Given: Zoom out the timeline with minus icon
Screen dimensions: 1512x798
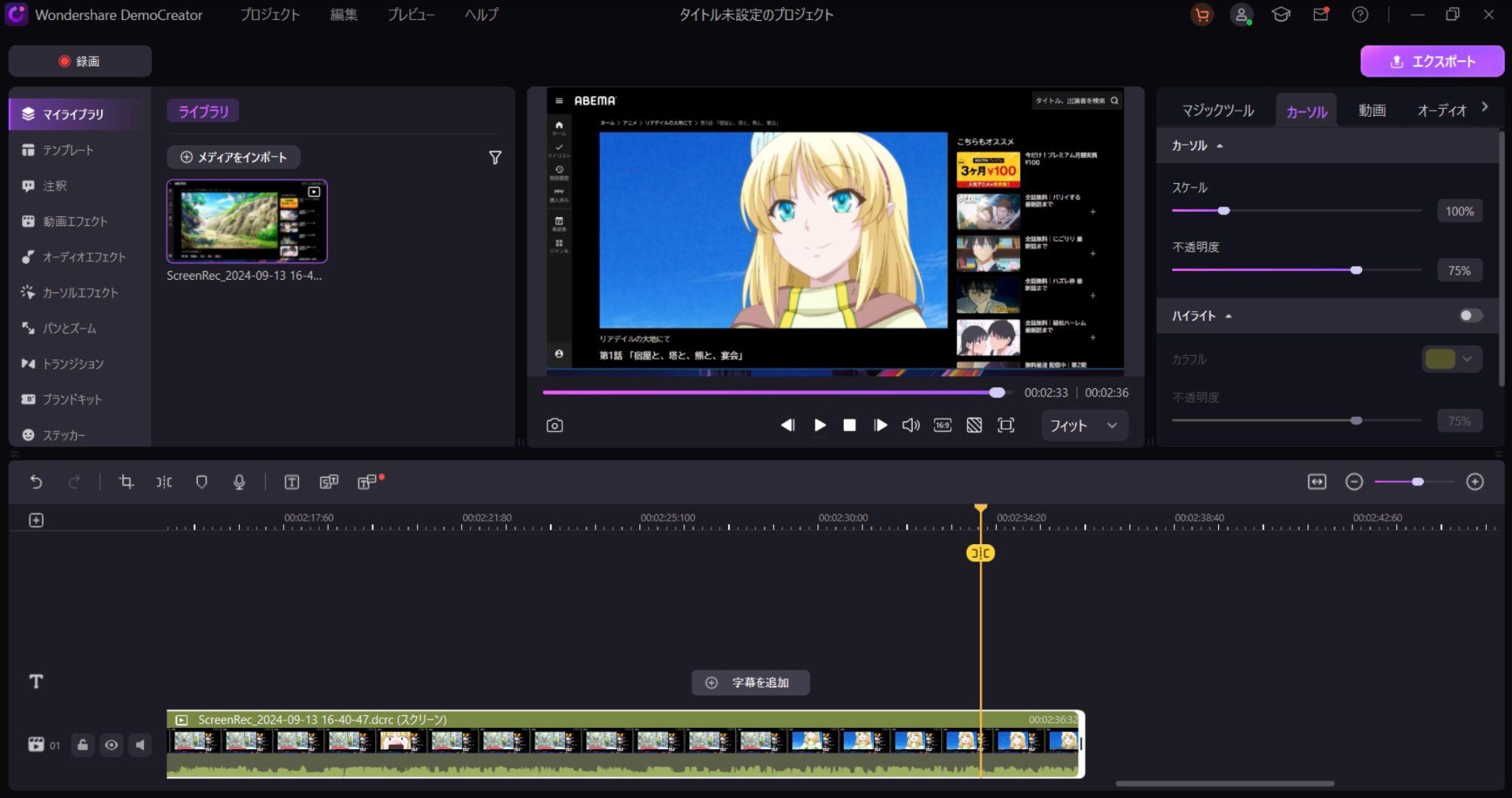Looking at the screenshot, I should (x=1354, y=482).
